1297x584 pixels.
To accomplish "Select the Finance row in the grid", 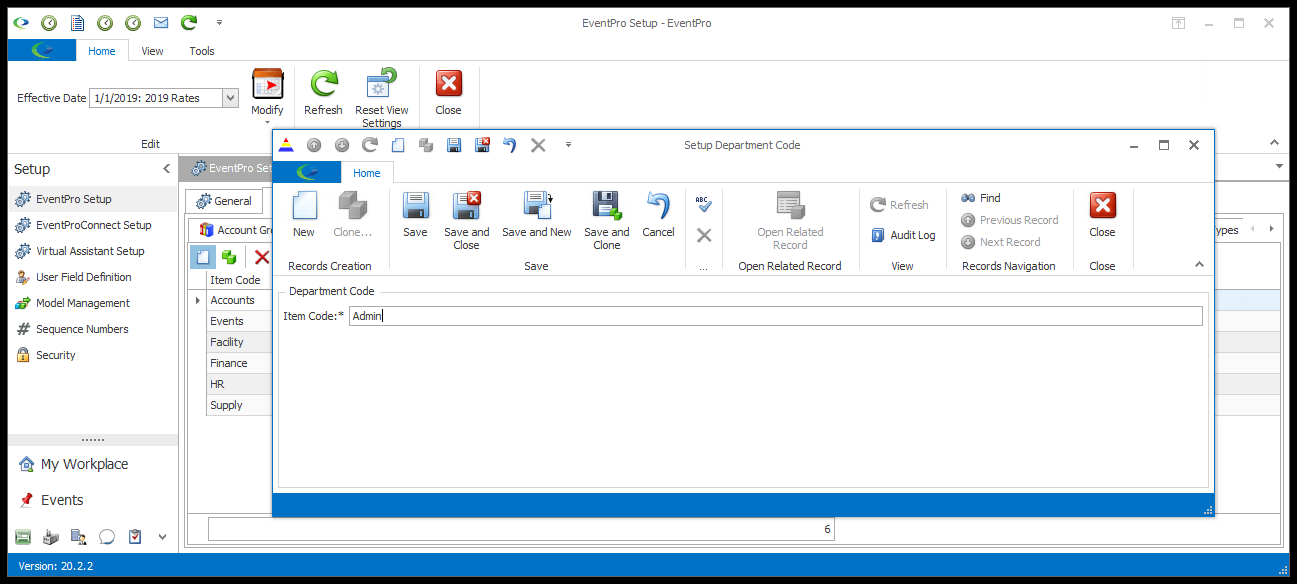I will (x=238, y=363).
